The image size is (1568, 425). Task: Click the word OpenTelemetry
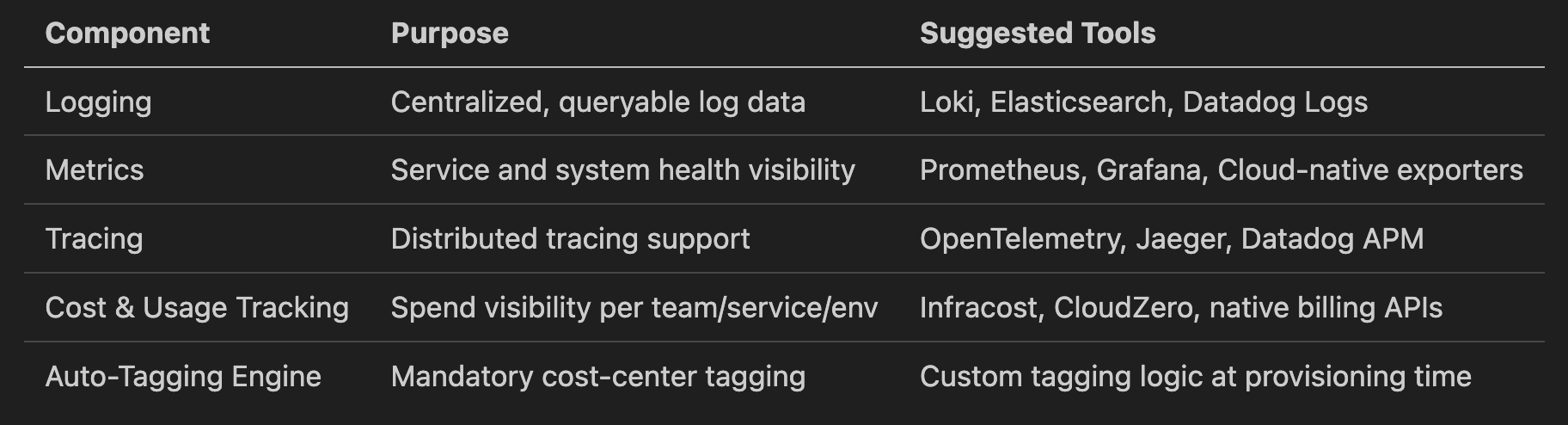(1020, 239)
